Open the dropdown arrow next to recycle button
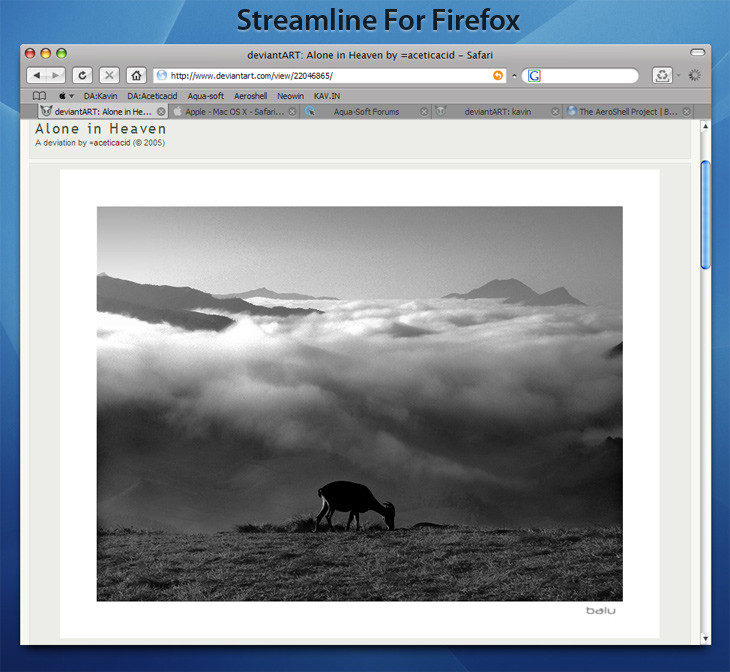 678,75
